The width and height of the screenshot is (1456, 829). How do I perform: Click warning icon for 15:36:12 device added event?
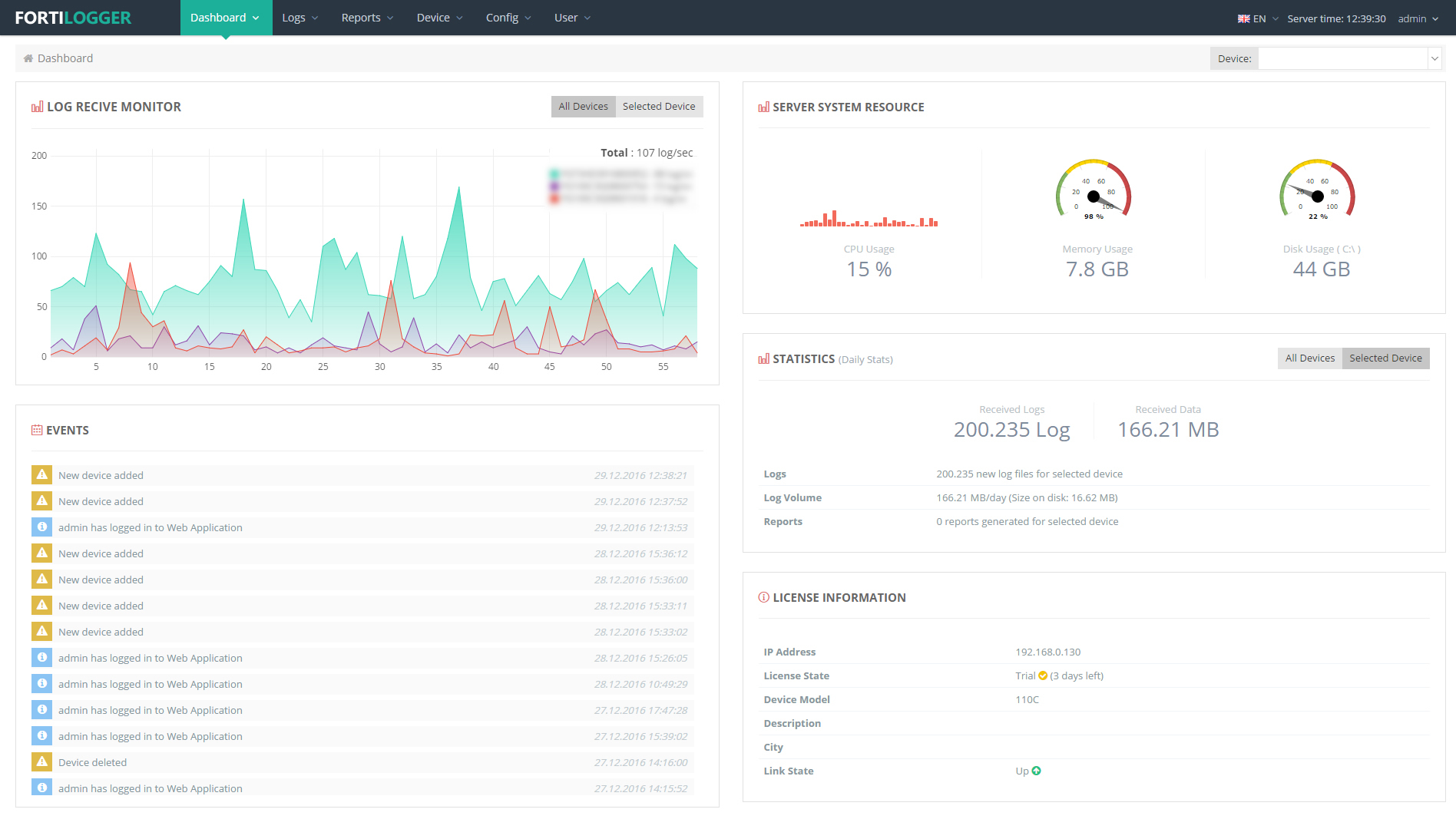pyautogui.click(x=41, y=553)
